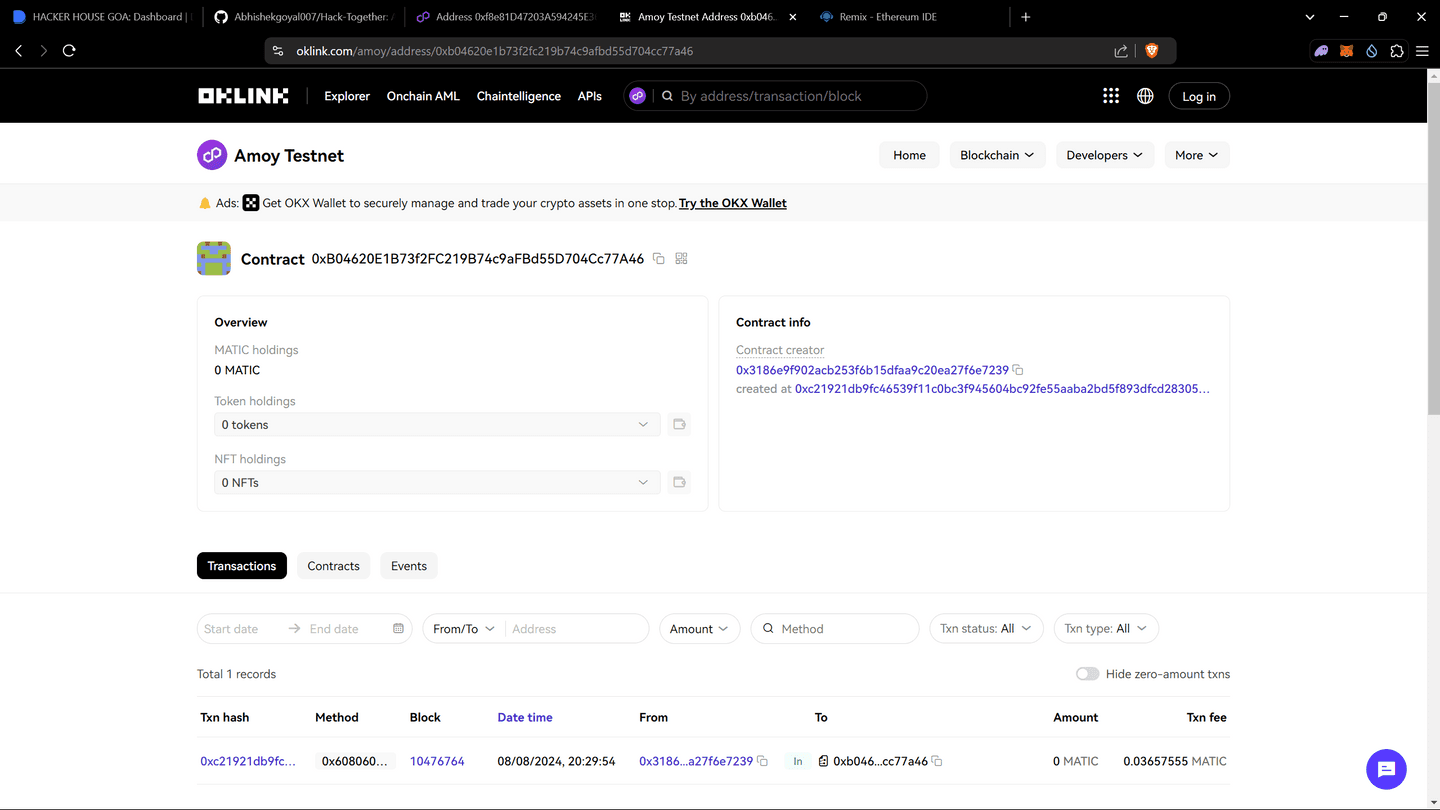Screen dimensions: 1440x810
Task: Open the Explorer menu item
Action: 347,96
